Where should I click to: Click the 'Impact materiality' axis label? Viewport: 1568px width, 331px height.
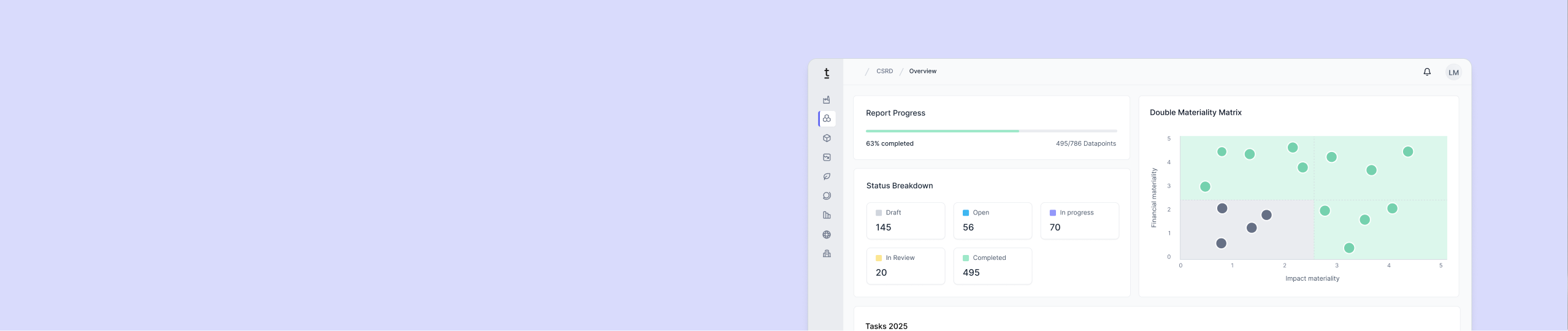point(1312,278)
